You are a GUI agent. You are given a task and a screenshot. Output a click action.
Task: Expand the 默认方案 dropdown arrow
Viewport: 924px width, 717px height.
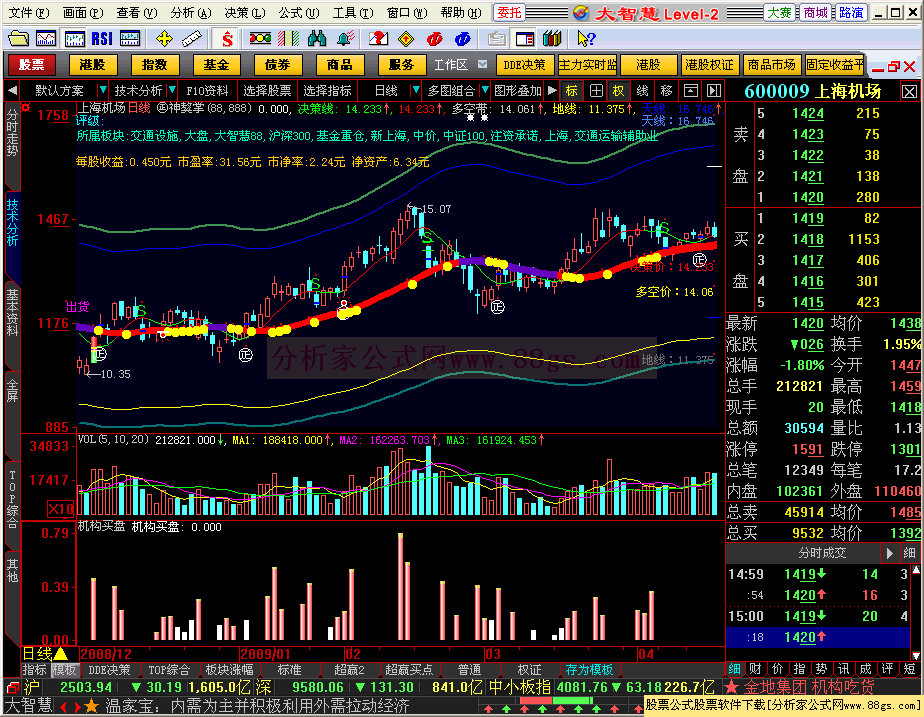(103, 90)
